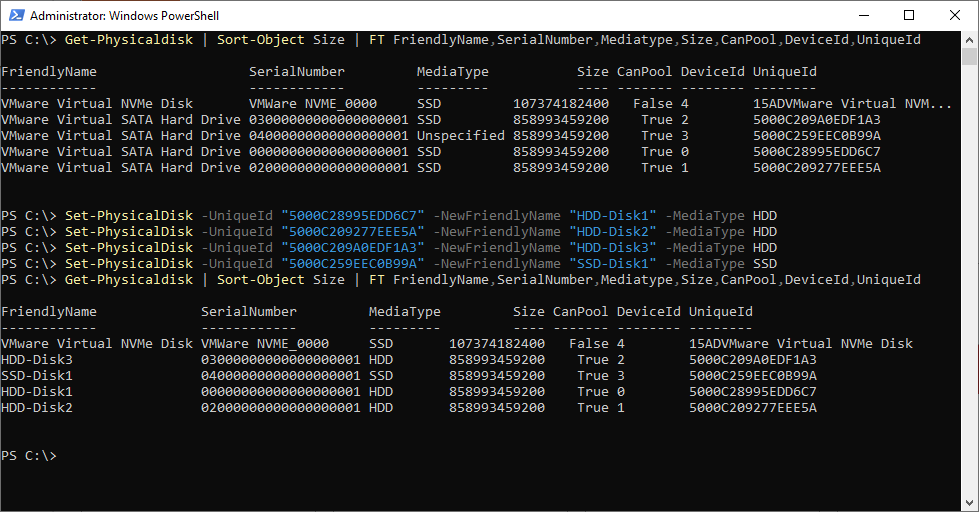Click the last empty PS C:\> prompt
The width and height of the screenshot is (979, 512).
(29, 456)
